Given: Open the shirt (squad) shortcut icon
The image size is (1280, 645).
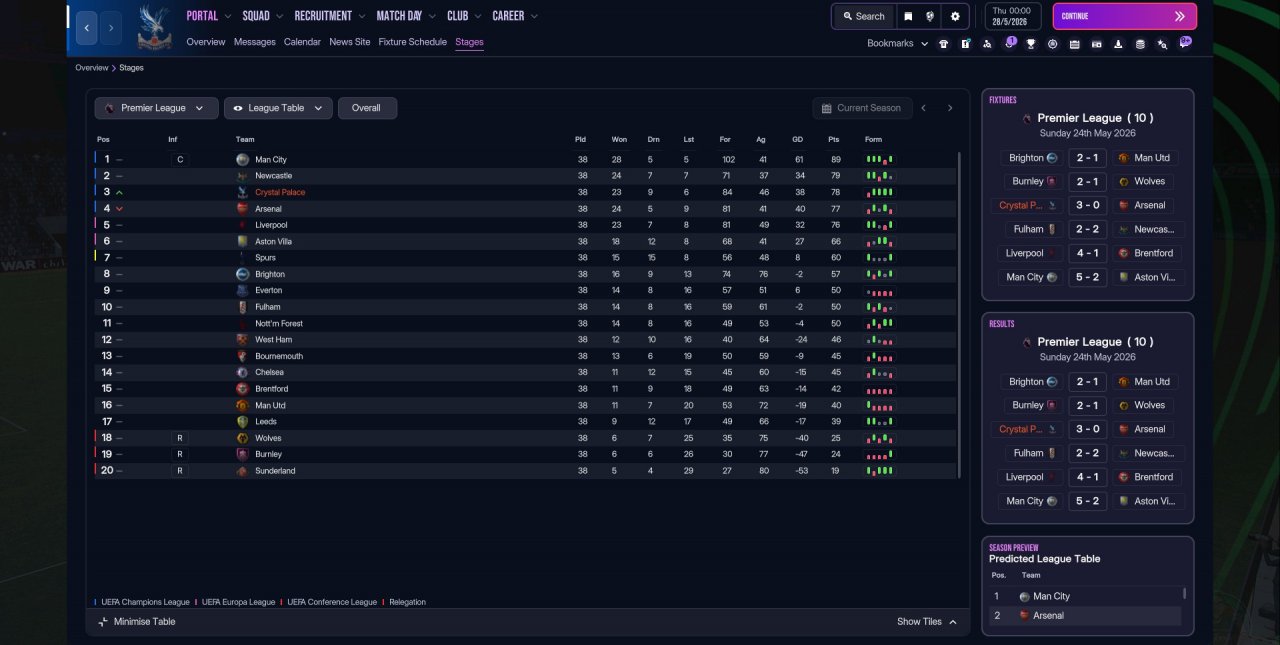Looking at the screenshot, I should click(943, 44).
